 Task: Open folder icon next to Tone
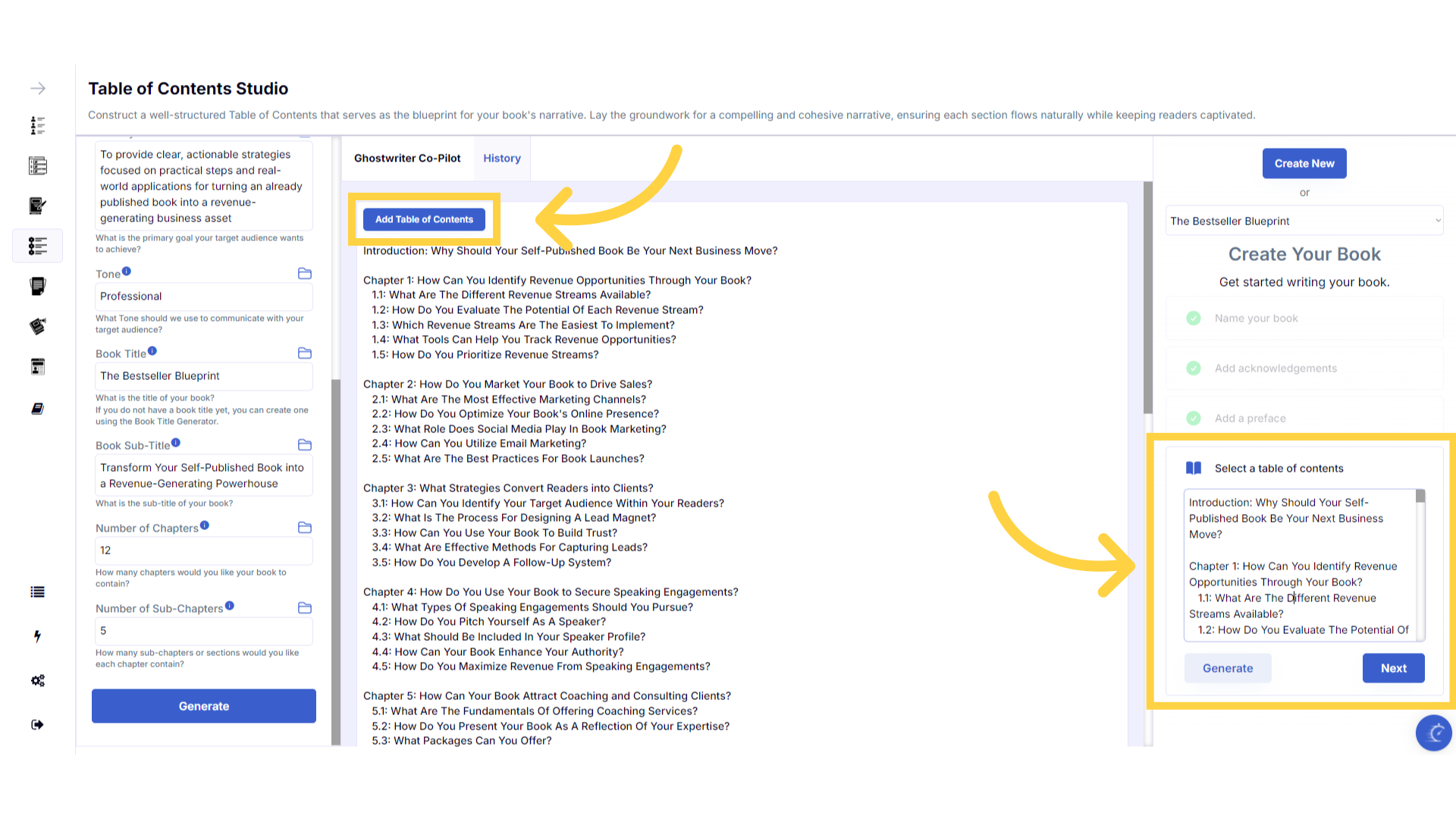305,273
